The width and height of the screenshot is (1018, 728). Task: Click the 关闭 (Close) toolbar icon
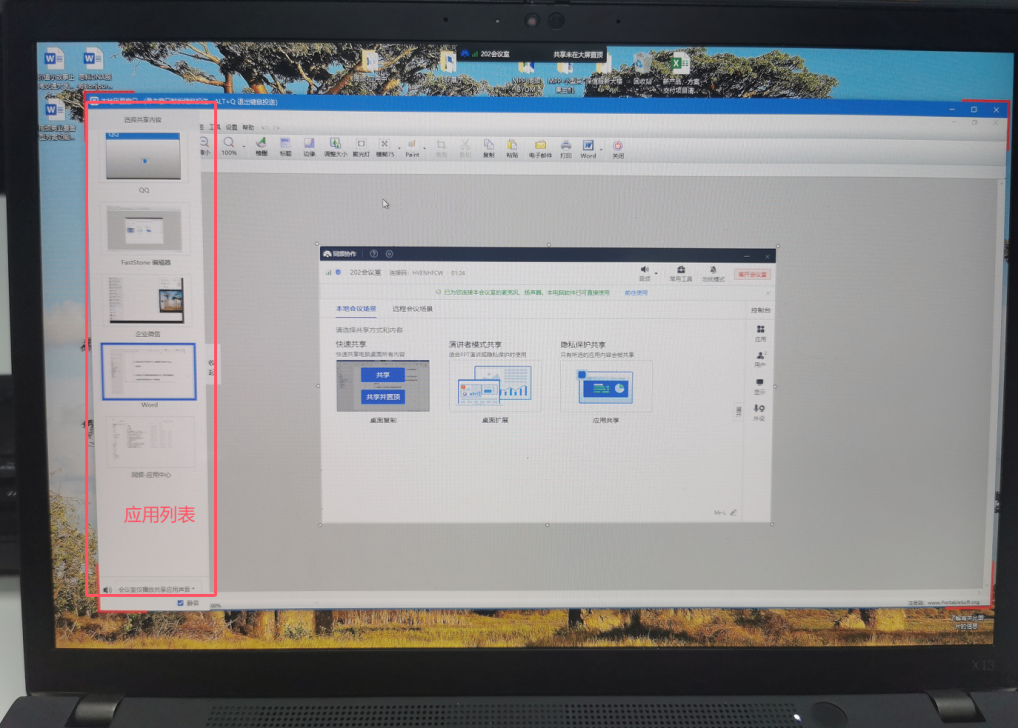[618, 148]
